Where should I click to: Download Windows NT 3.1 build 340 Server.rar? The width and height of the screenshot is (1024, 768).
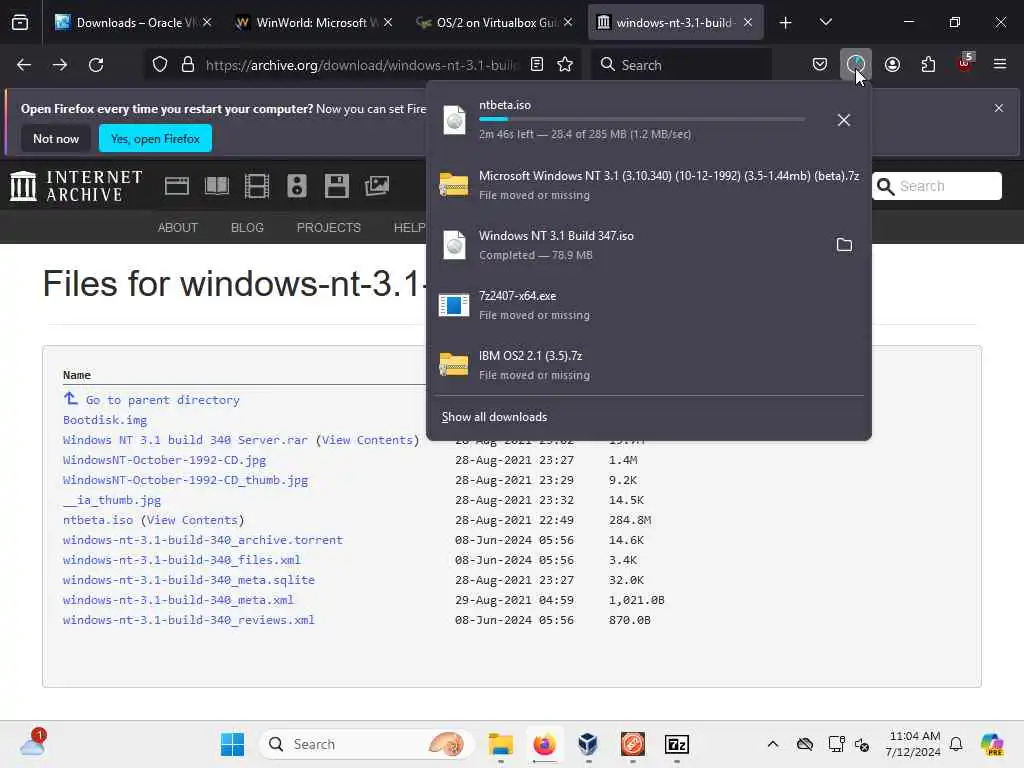[x=185, y=440]
